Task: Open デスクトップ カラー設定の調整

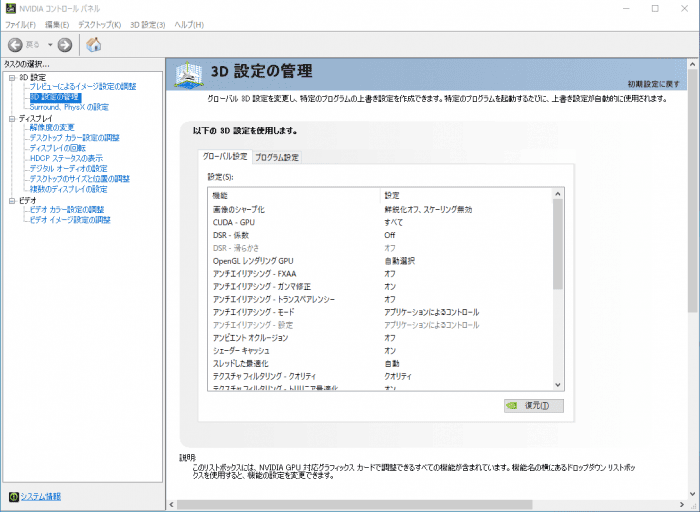Action: 75,138
